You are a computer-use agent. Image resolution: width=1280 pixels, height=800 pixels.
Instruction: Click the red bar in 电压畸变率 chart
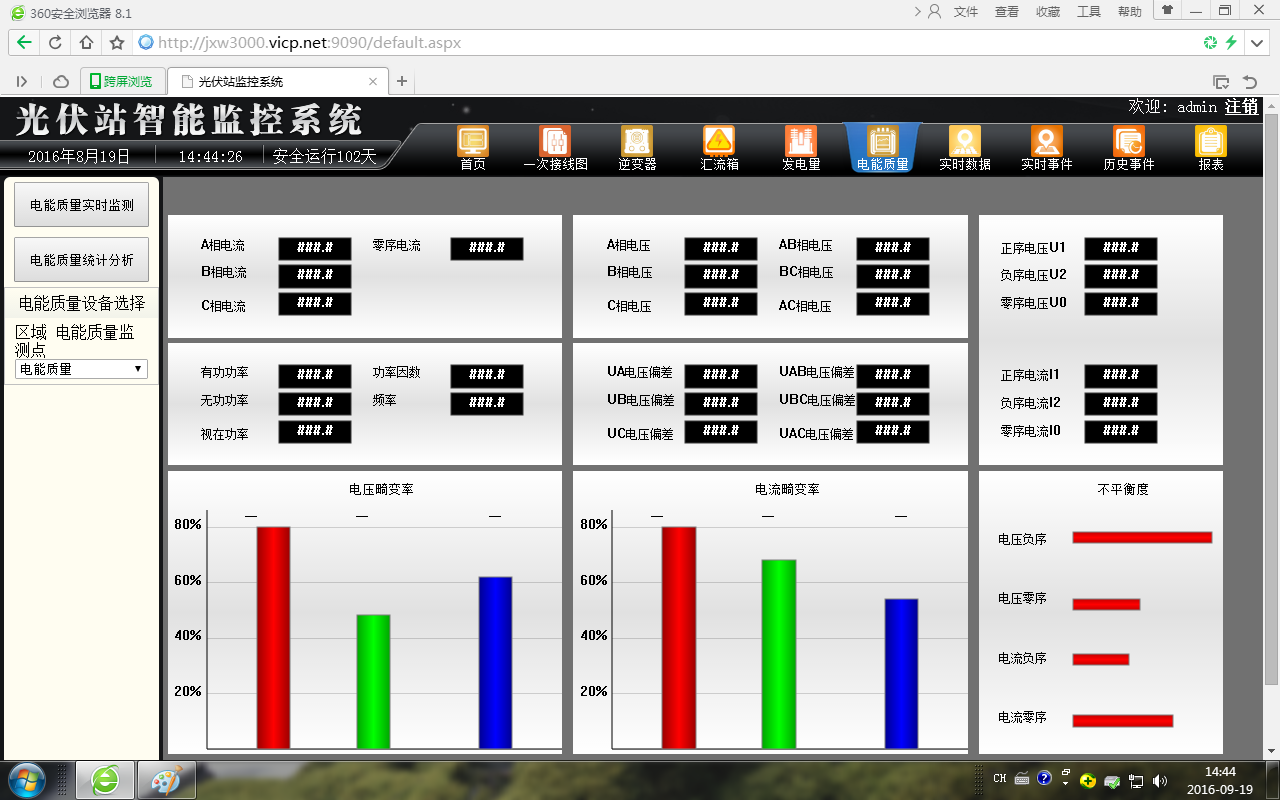(273, 638)
